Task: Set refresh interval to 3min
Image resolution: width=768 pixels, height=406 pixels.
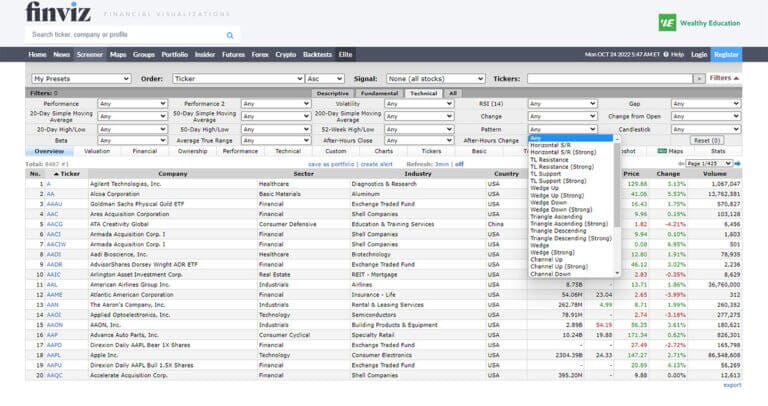Action: [x=441, y=163]
